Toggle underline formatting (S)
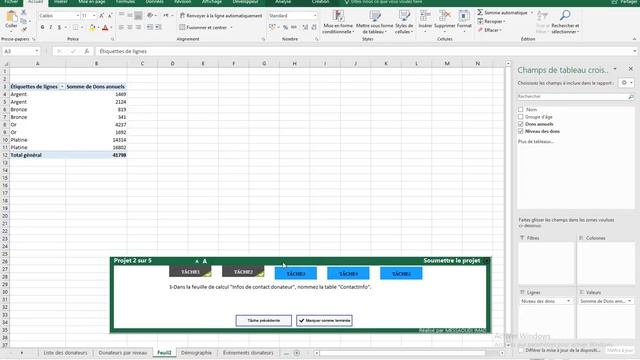Screen dimensions: 640x360 (59, 27)
